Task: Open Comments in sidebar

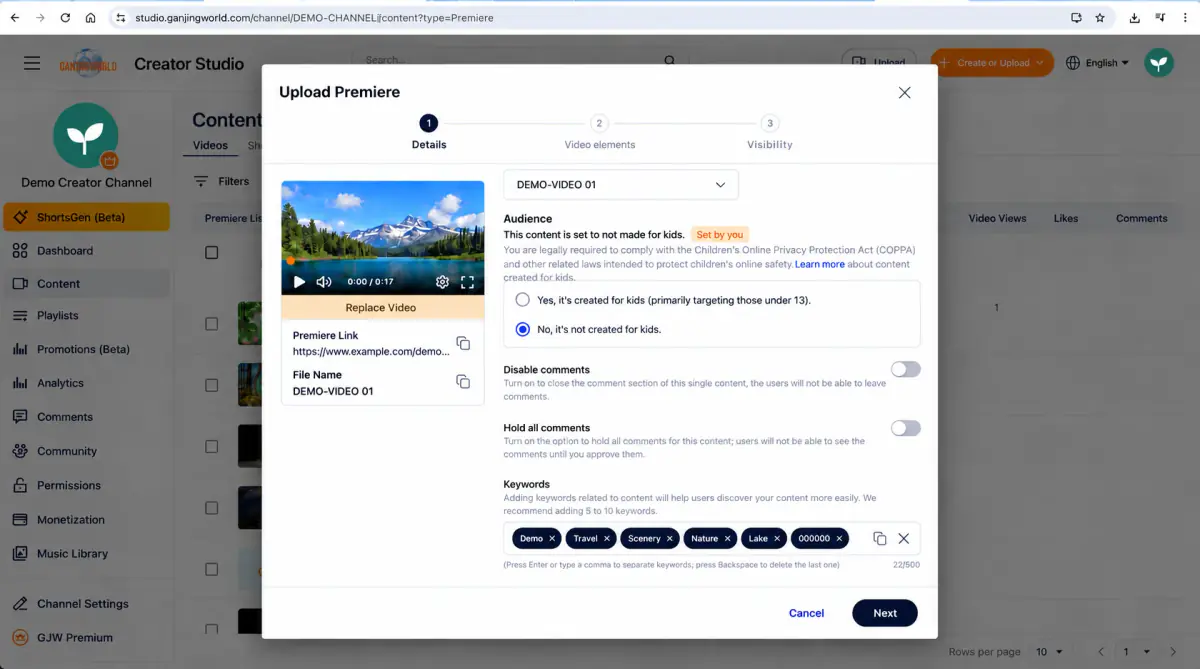Action: [86, 417]
